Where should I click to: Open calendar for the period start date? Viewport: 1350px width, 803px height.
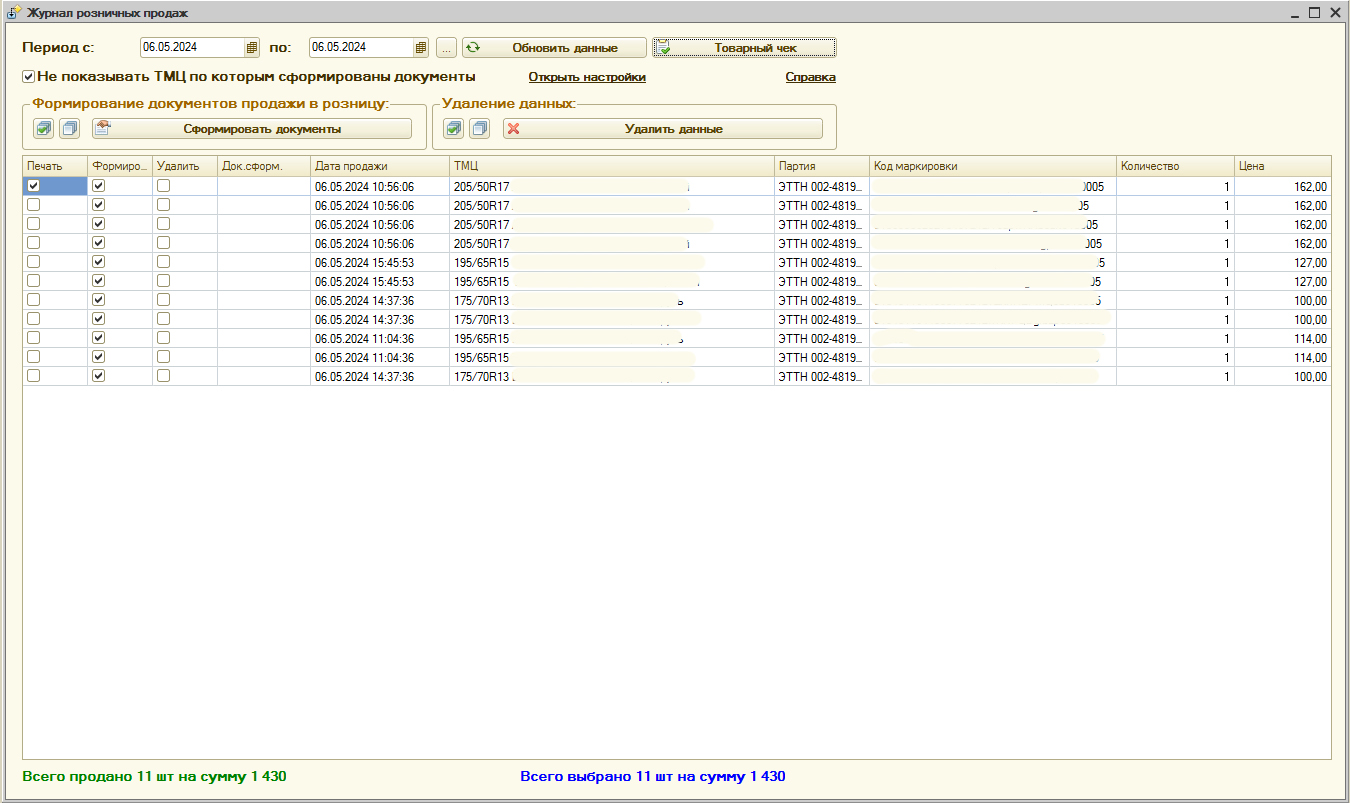[252, 47]
